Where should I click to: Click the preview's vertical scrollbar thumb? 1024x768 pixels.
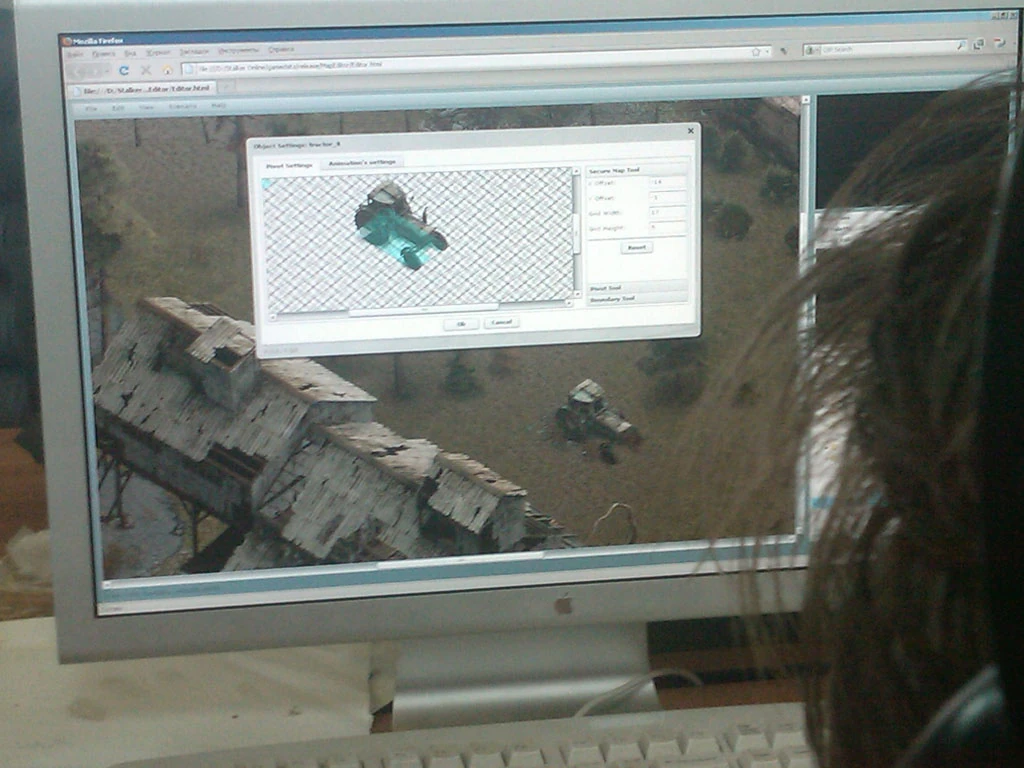(x=576, y=232)
